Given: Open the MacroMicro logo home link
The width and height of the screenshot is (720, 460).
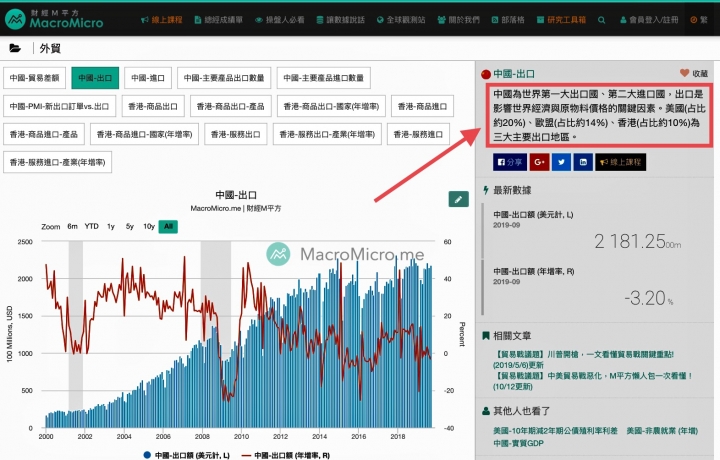Looking at the screenshot, I should (x=54, y=19).
